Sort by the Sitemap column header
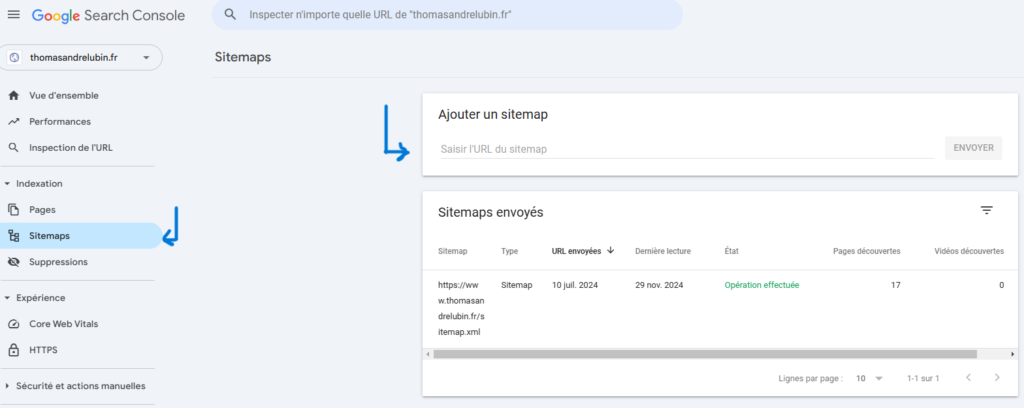 point(453,251)
